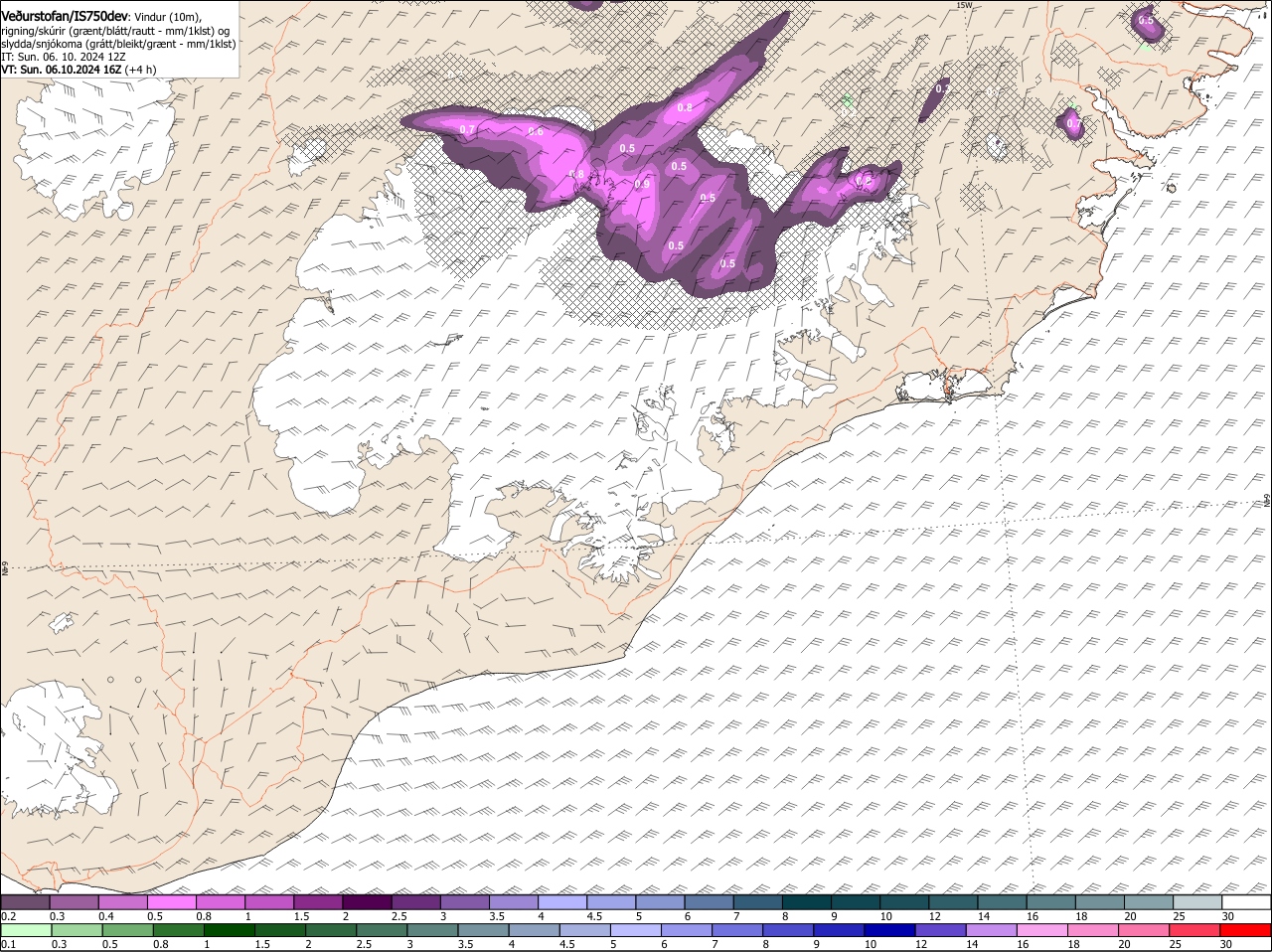Click the '15W' longitude label at top
This screenshot has width=1272, height=952.
(962, 5)
